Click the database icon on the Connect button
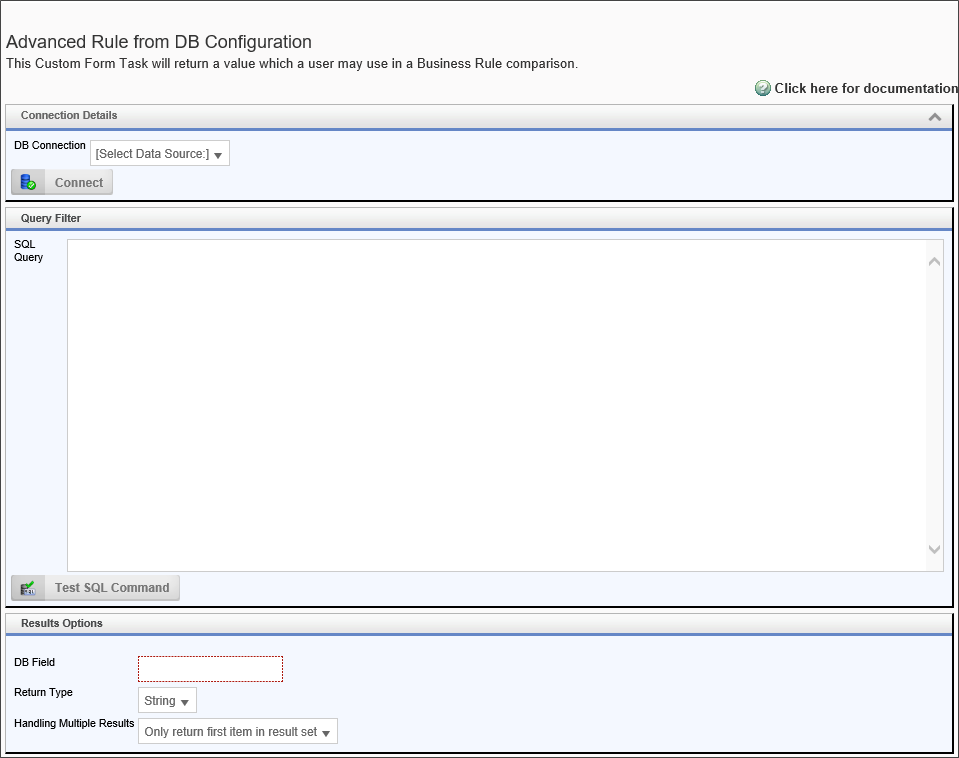Viewport: 959px width, 758px height. (28, 182)
